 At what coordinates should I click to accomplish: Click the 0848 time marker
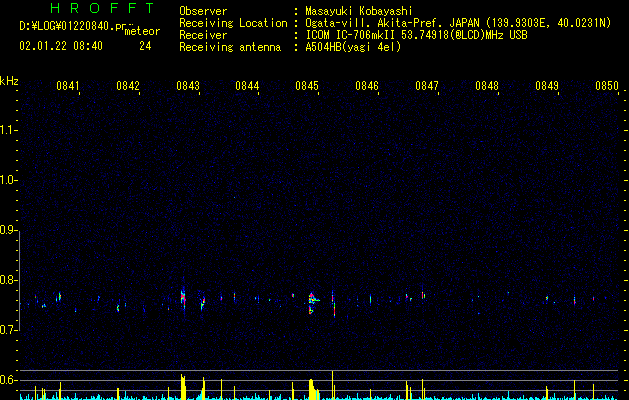pos(487,85)
